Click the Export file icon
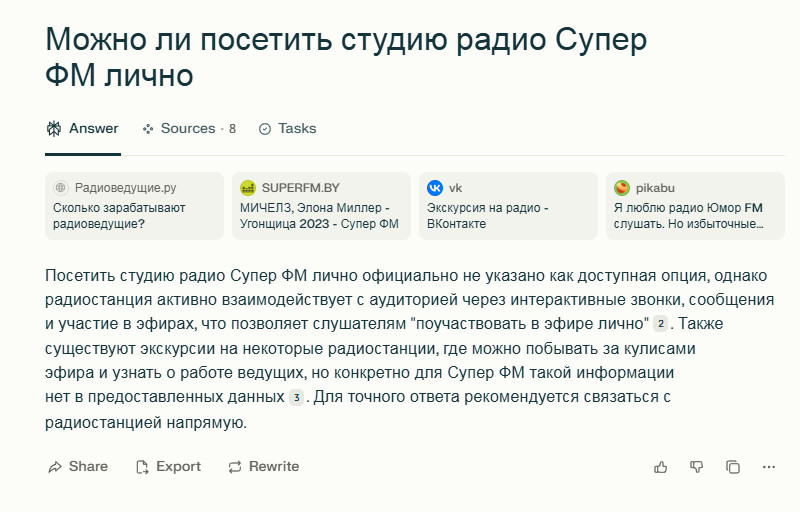Image resolution: width=800 pixels, height=512 pixels. pos(142,467)
